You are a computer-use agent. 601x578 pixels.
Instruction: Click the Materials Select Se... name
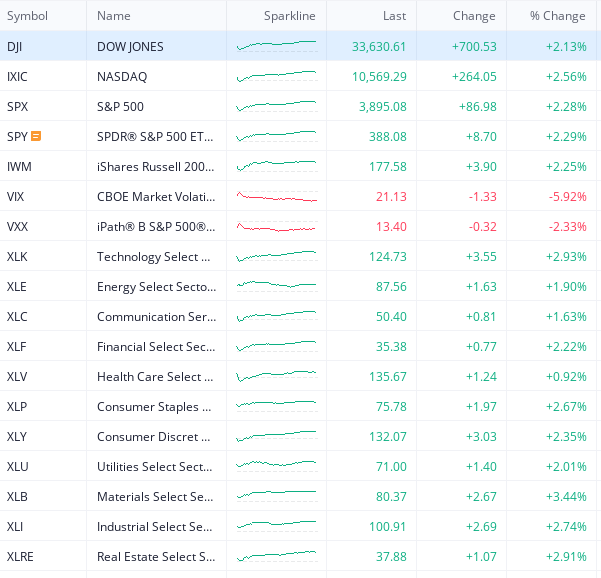pyautogui.click(x=155, y=496)
